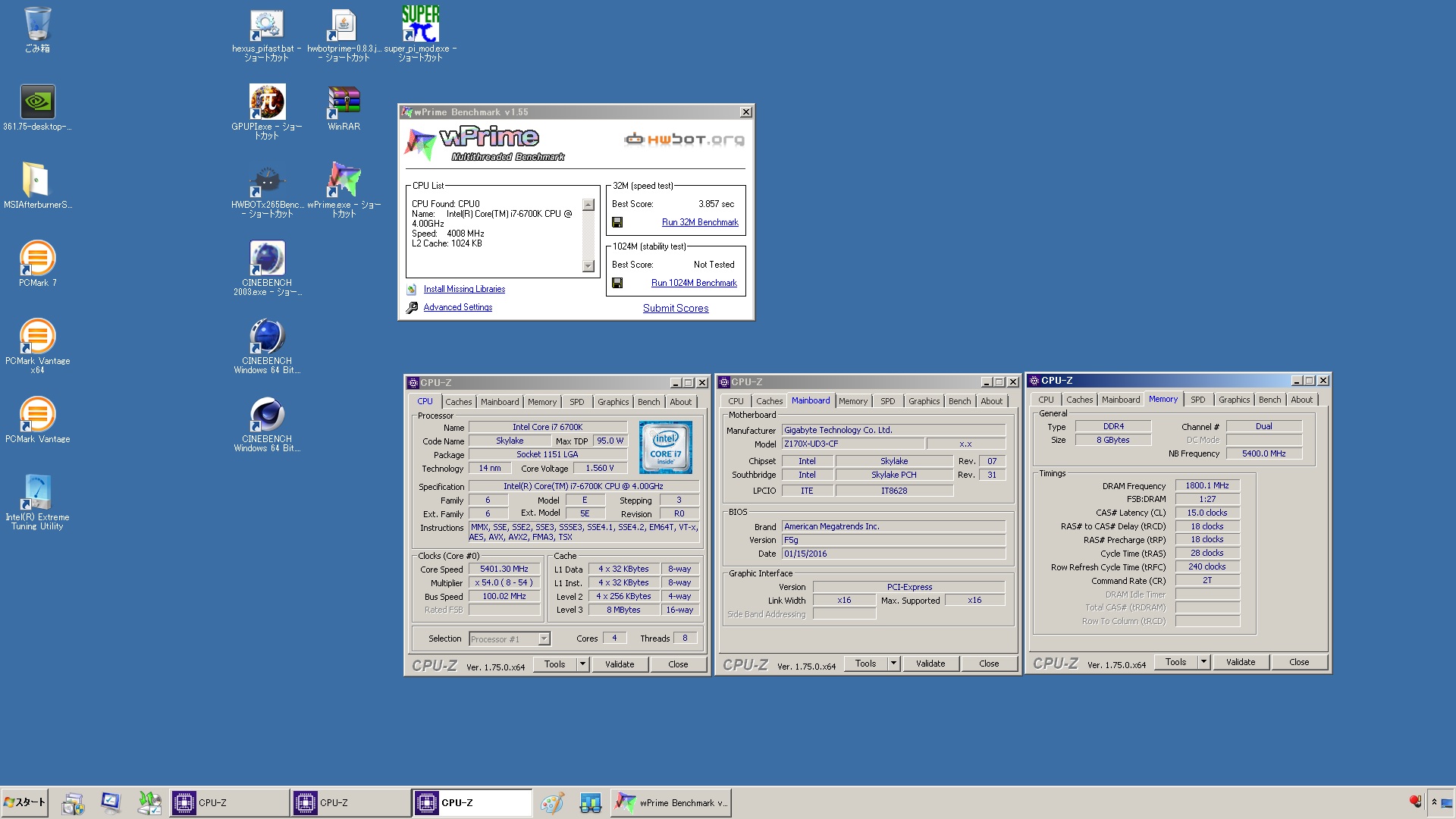The width and height of the screenshot is (1456, 819).
Task: Click Tools button in Memory CPU-Z window
Action: click(x=1176, y=662)
